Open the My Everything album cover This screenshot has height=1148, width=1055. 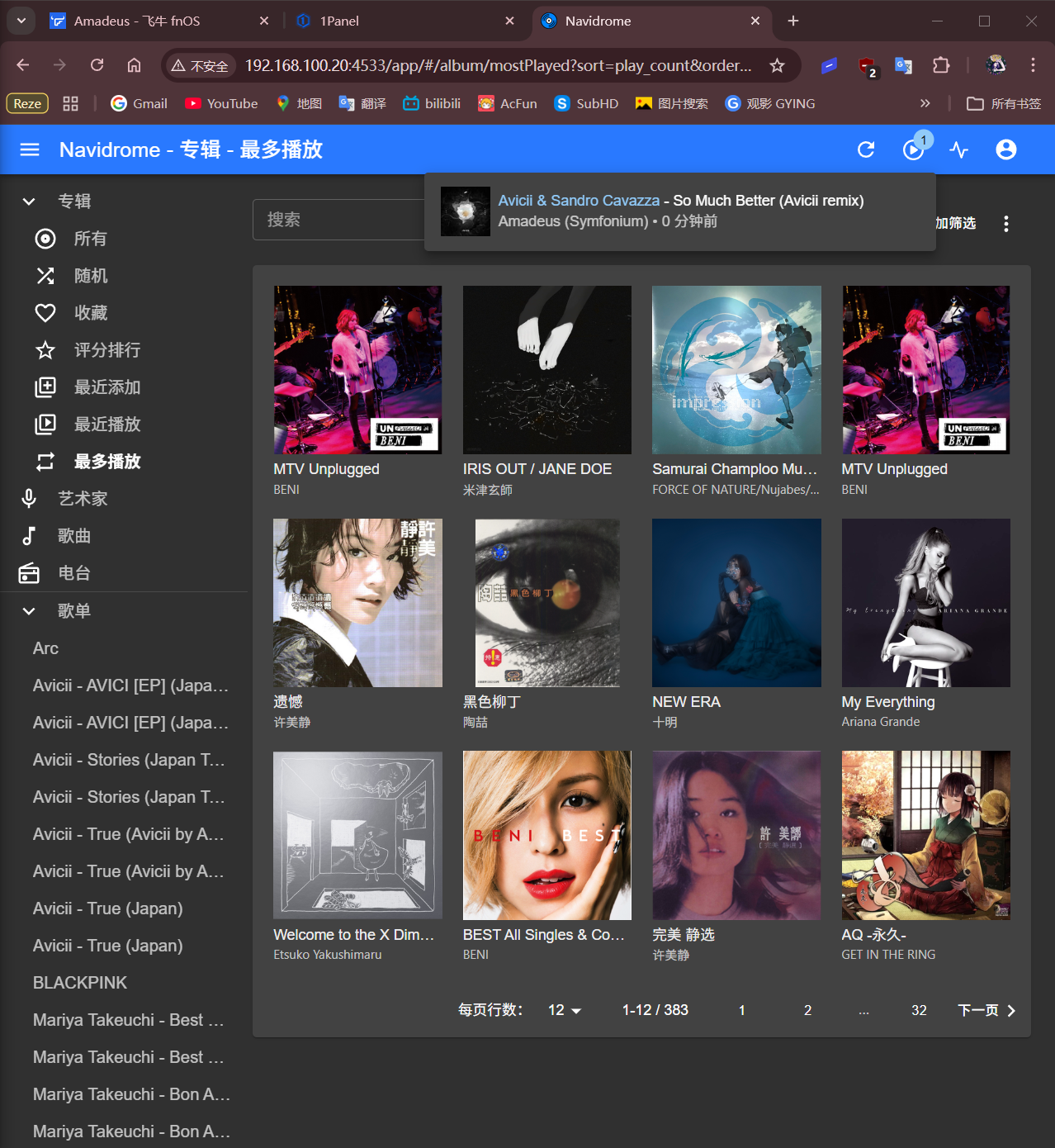coord(925,603)
